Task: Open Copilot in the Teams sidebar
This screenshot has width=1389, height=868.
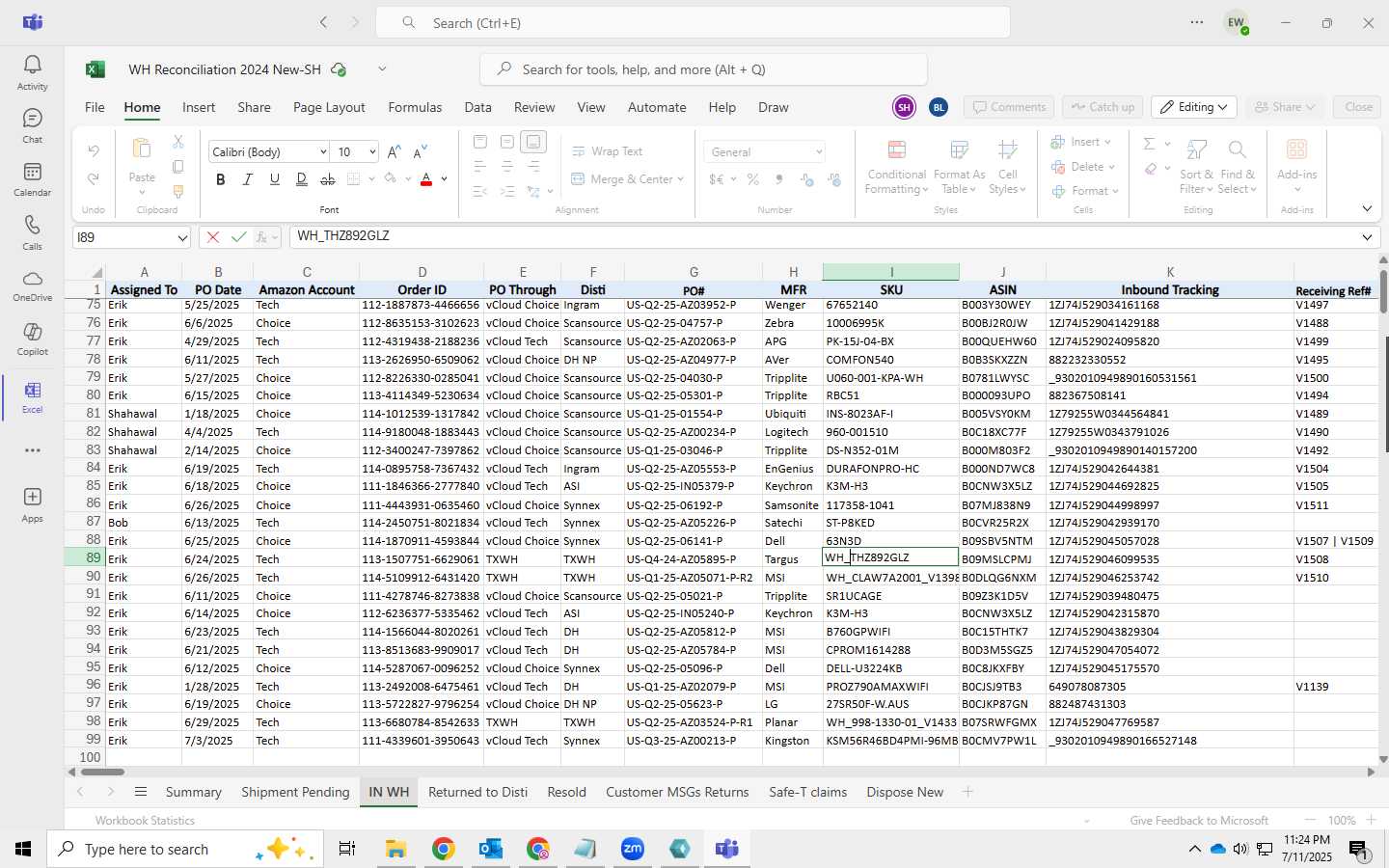Action: [32, 338]
